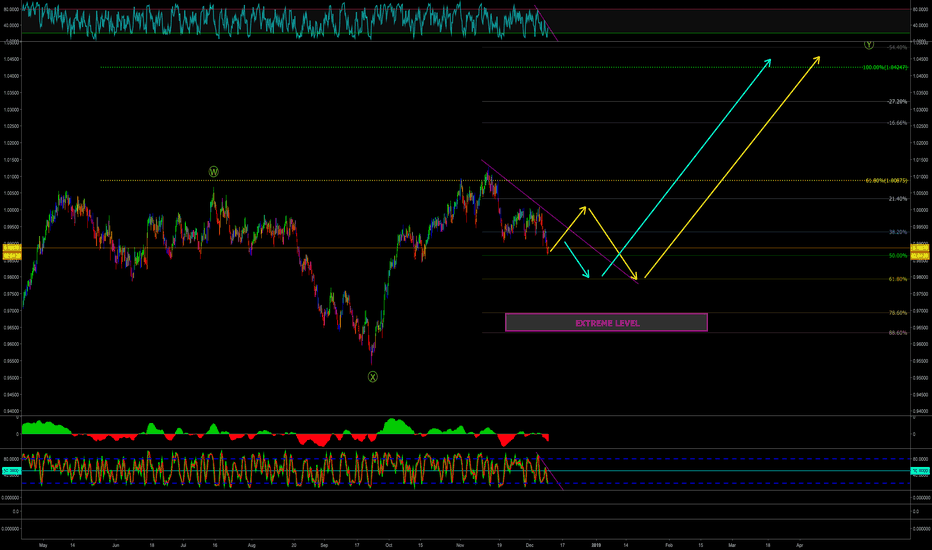Viewport: 932px width, 550px height.
Task: Click the Sep label on time axis
Action: [x=324, y=545]
